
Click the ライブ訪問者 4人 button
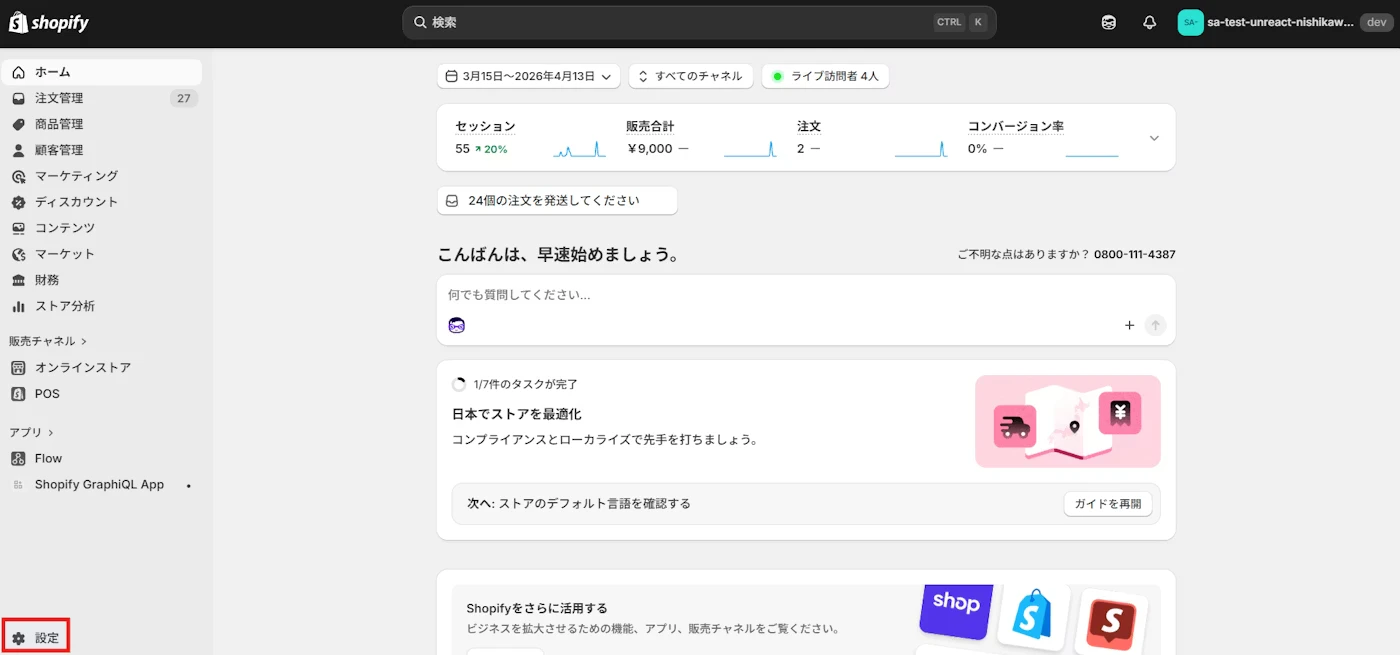click(825, 76)
